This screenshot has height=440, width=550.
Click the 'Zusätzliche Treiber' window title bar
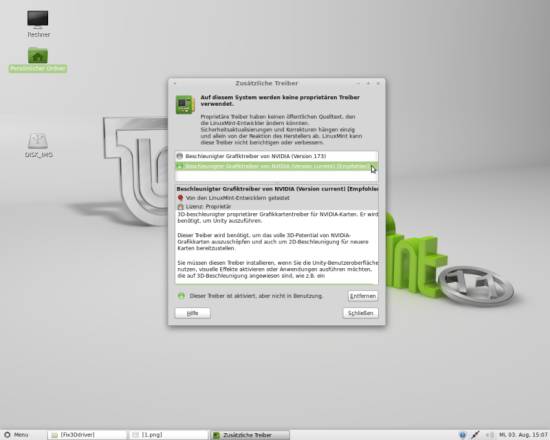pos(266,83)
